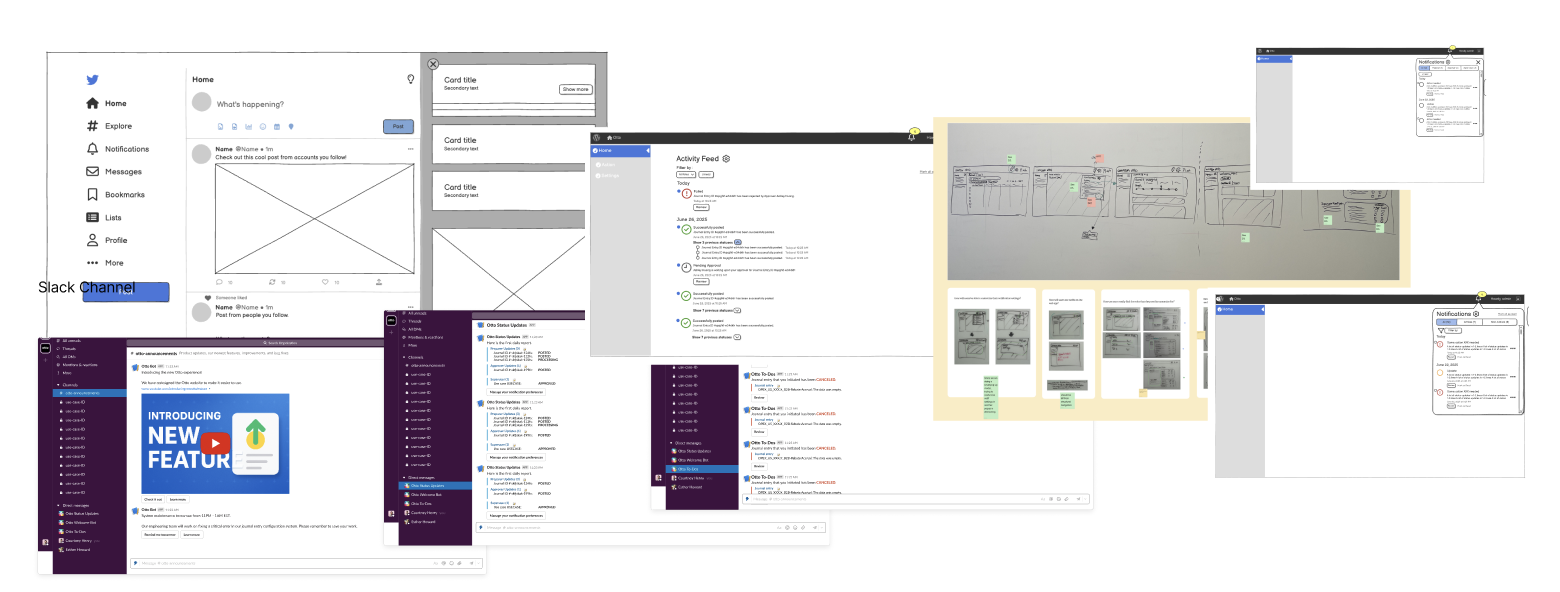Click the gear icon beside Activity Feed

pos(726,158)
